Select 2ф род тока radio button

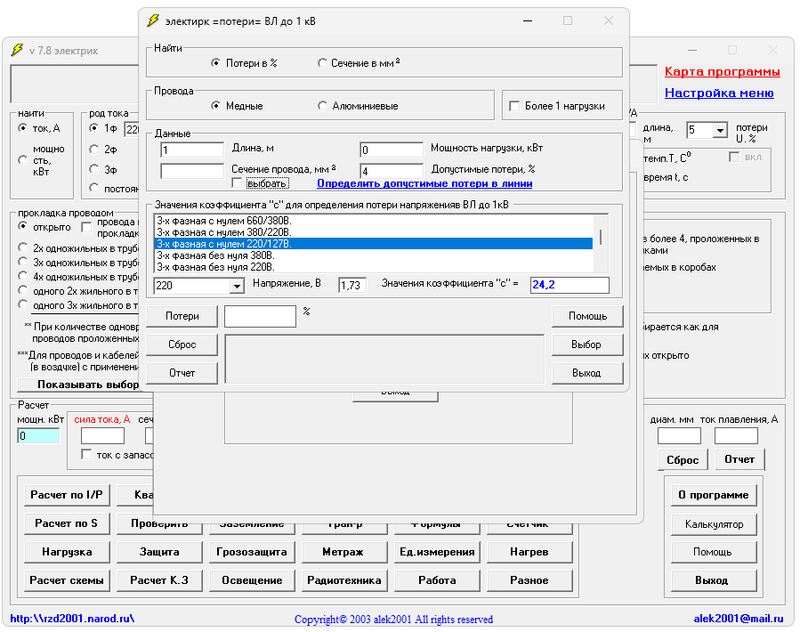[94, 149]
